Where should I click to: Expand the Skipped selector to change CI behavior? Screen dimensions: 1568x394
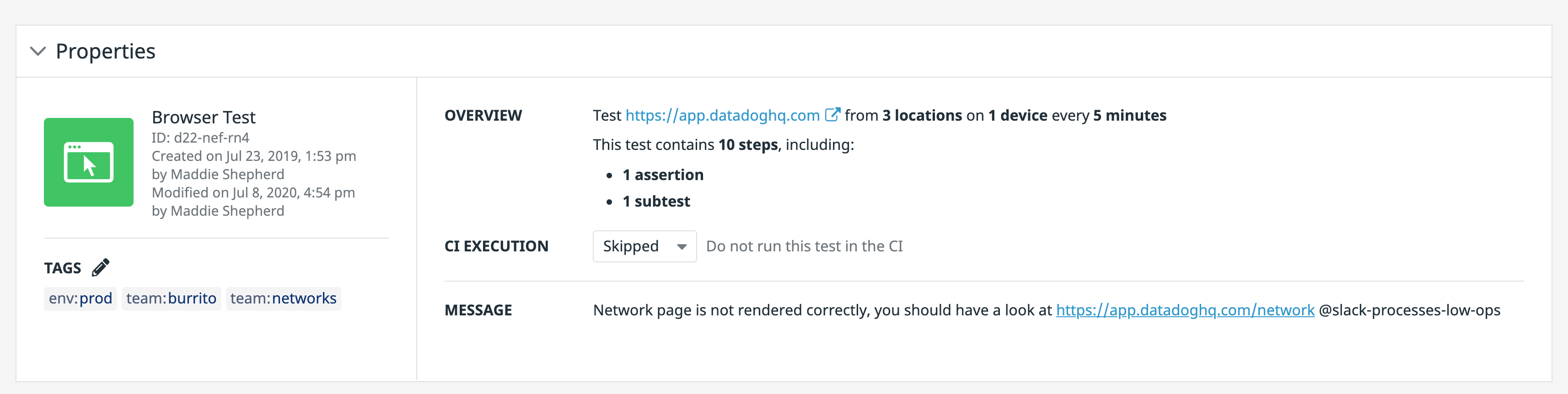point(644,246)
